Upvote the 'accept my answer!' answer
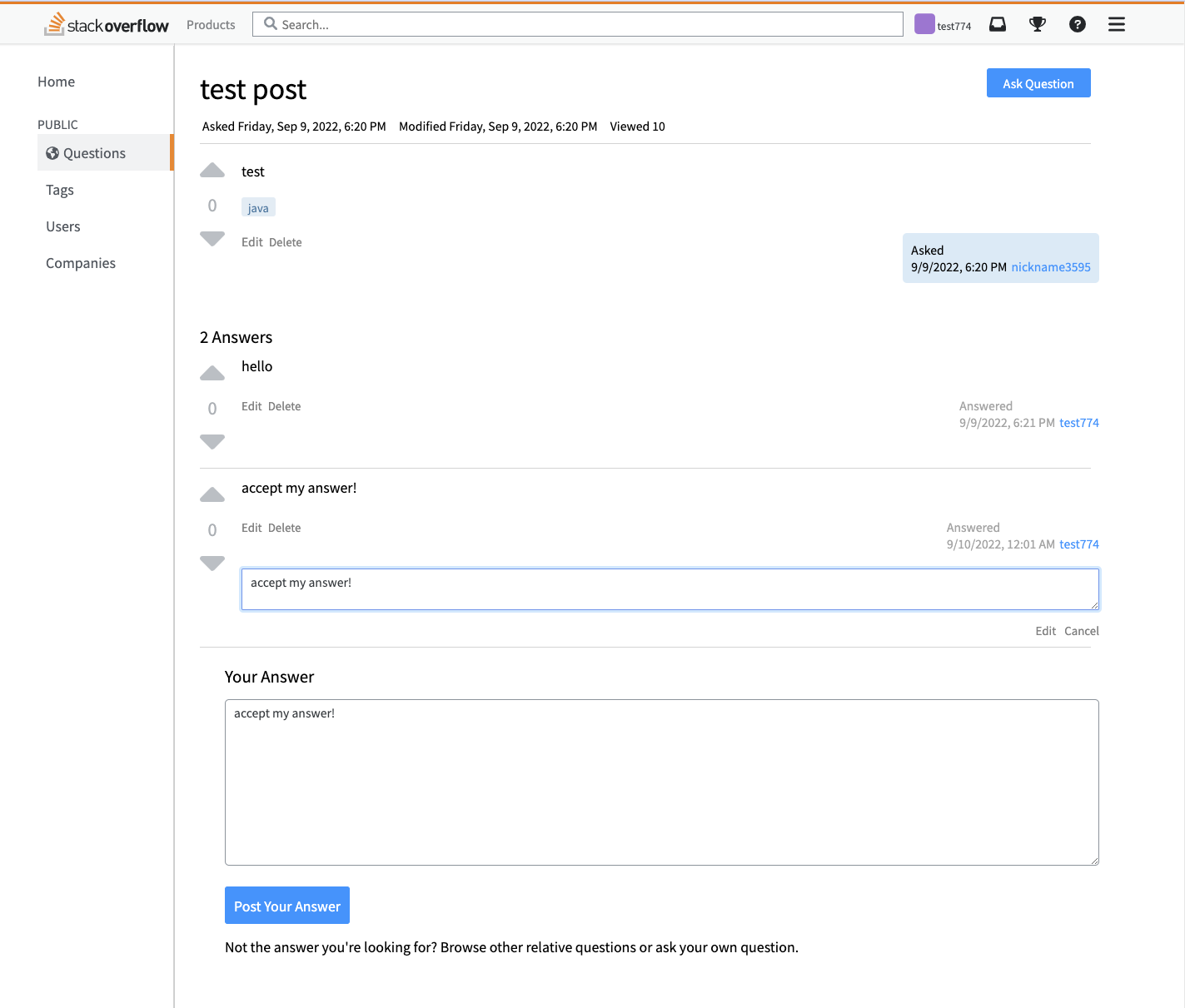The image size is (1185, 1008). (212, 495)
